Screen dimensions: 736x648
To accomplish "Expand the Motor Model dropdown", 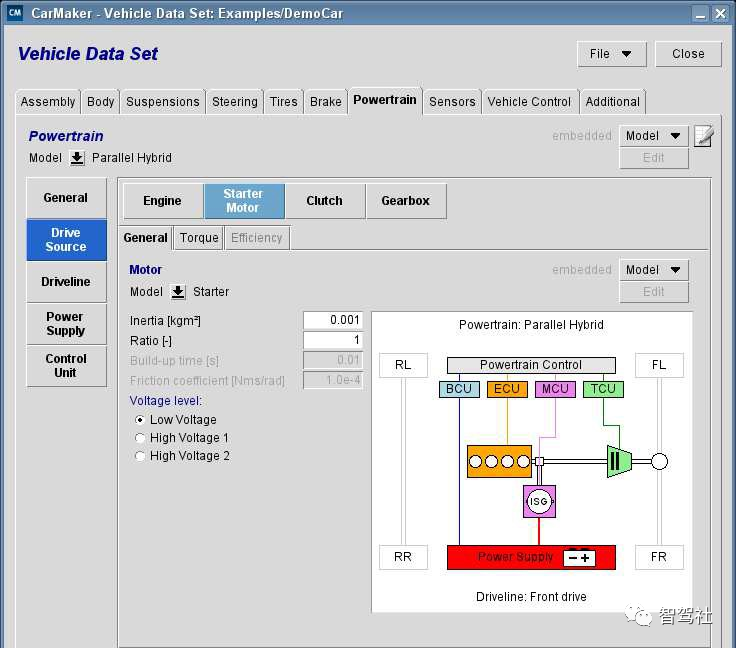I will pyautogui.click(x=654, y=270).
